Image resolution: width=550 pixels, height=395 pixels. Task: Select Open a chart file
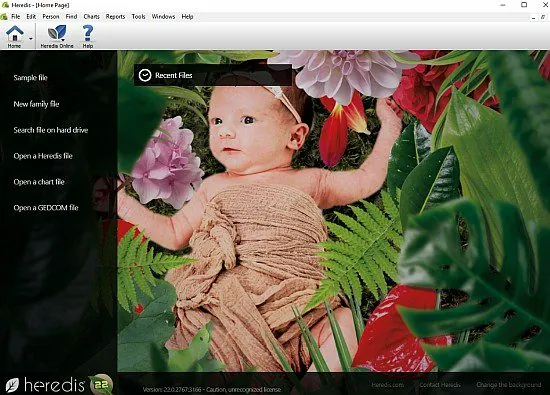pos(39,182)
